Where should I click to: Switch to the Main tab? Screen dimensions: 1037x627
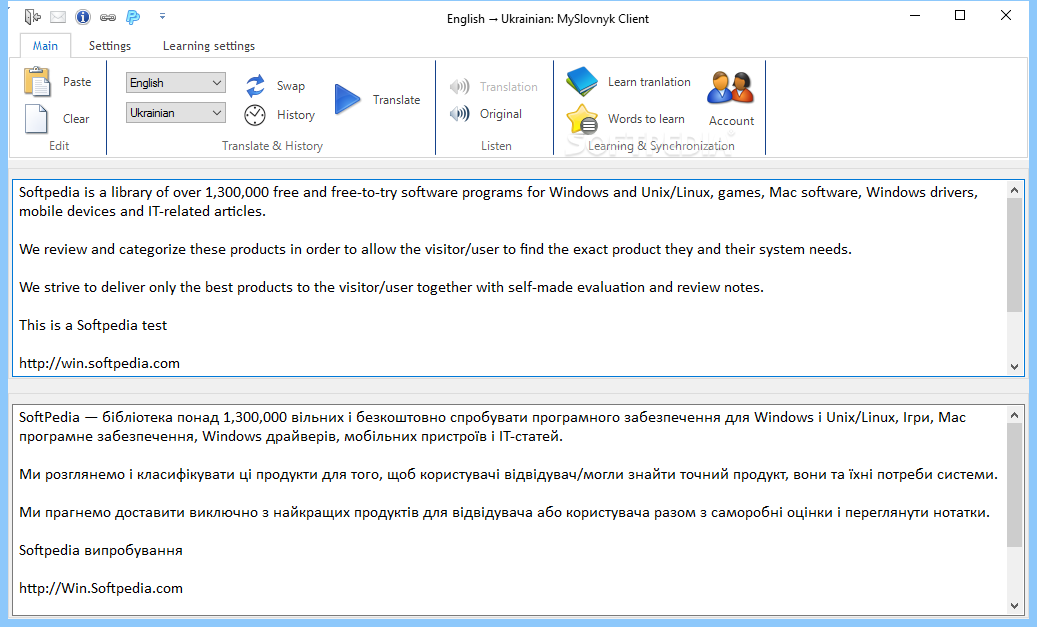45,46
